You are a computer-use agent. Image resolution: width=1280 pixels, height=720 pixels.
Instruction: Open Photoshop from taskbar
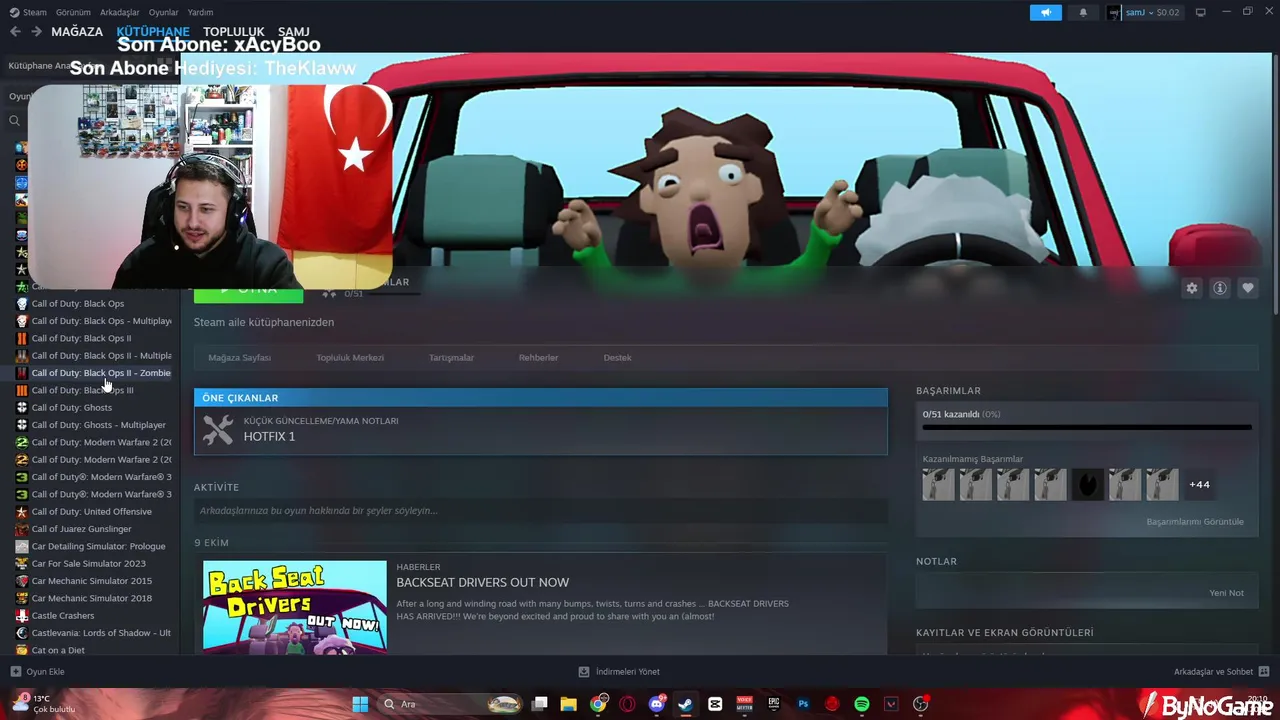pyautogui.click(x=803, y=704)
